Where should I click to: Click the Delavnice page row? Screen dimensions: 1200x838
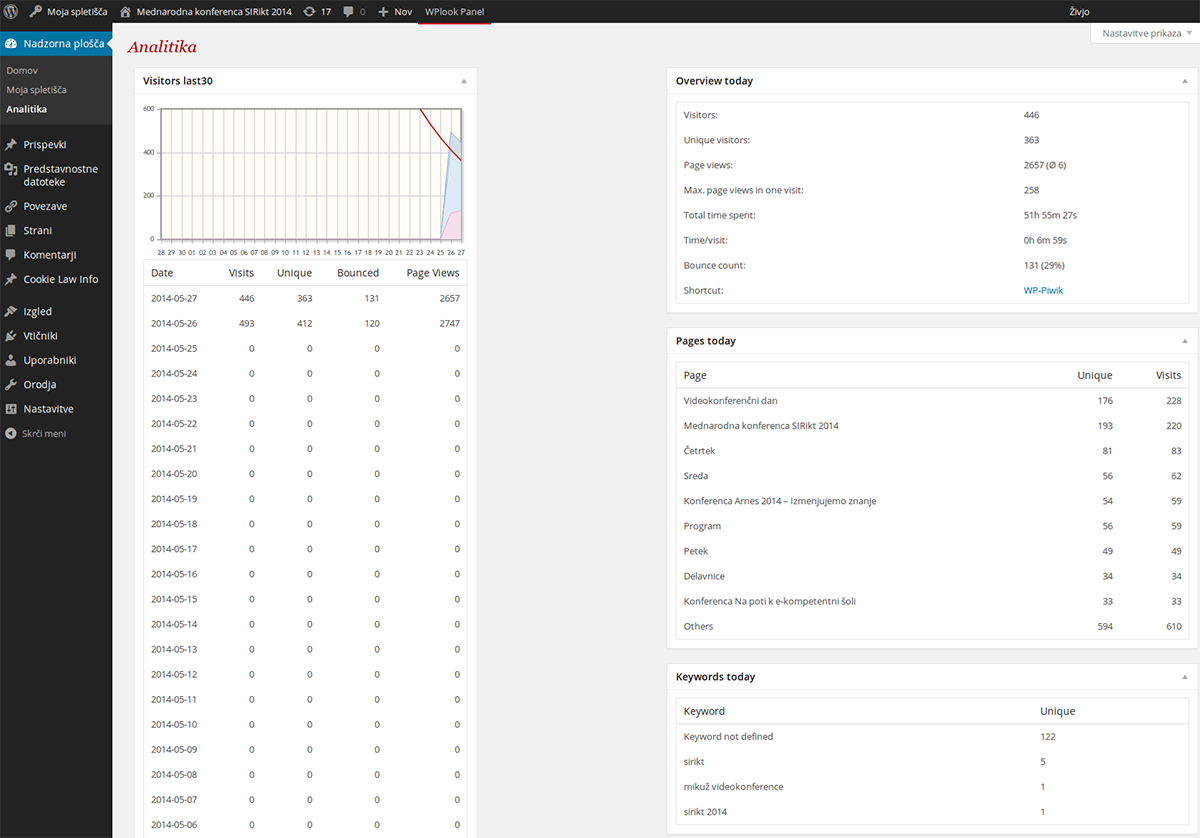(932, 576)
